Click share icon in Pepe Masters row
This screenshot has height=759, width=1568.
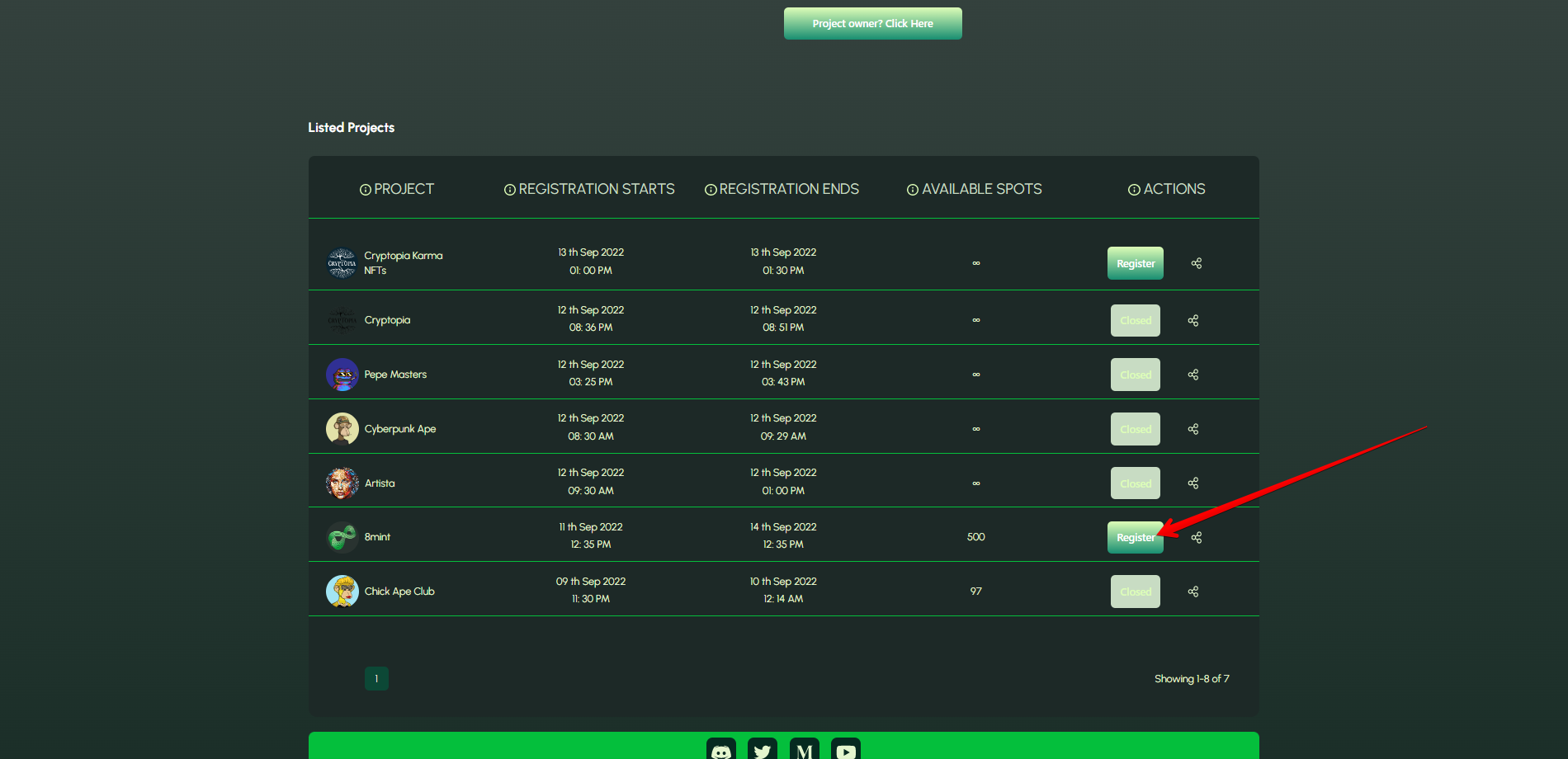[x=1193, y=375]
